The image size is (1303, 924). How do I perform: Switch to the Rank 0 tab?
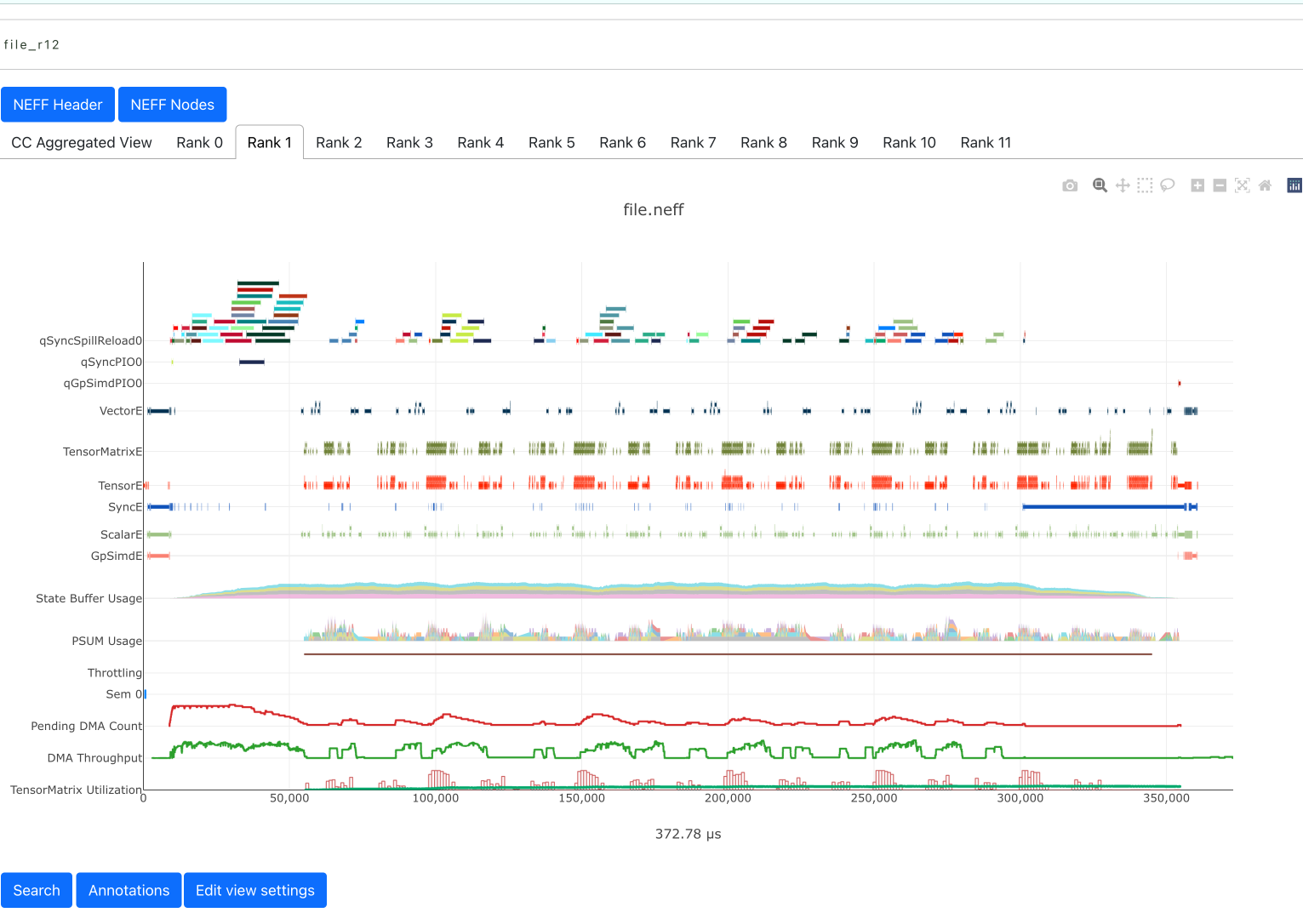pos(199,143)
